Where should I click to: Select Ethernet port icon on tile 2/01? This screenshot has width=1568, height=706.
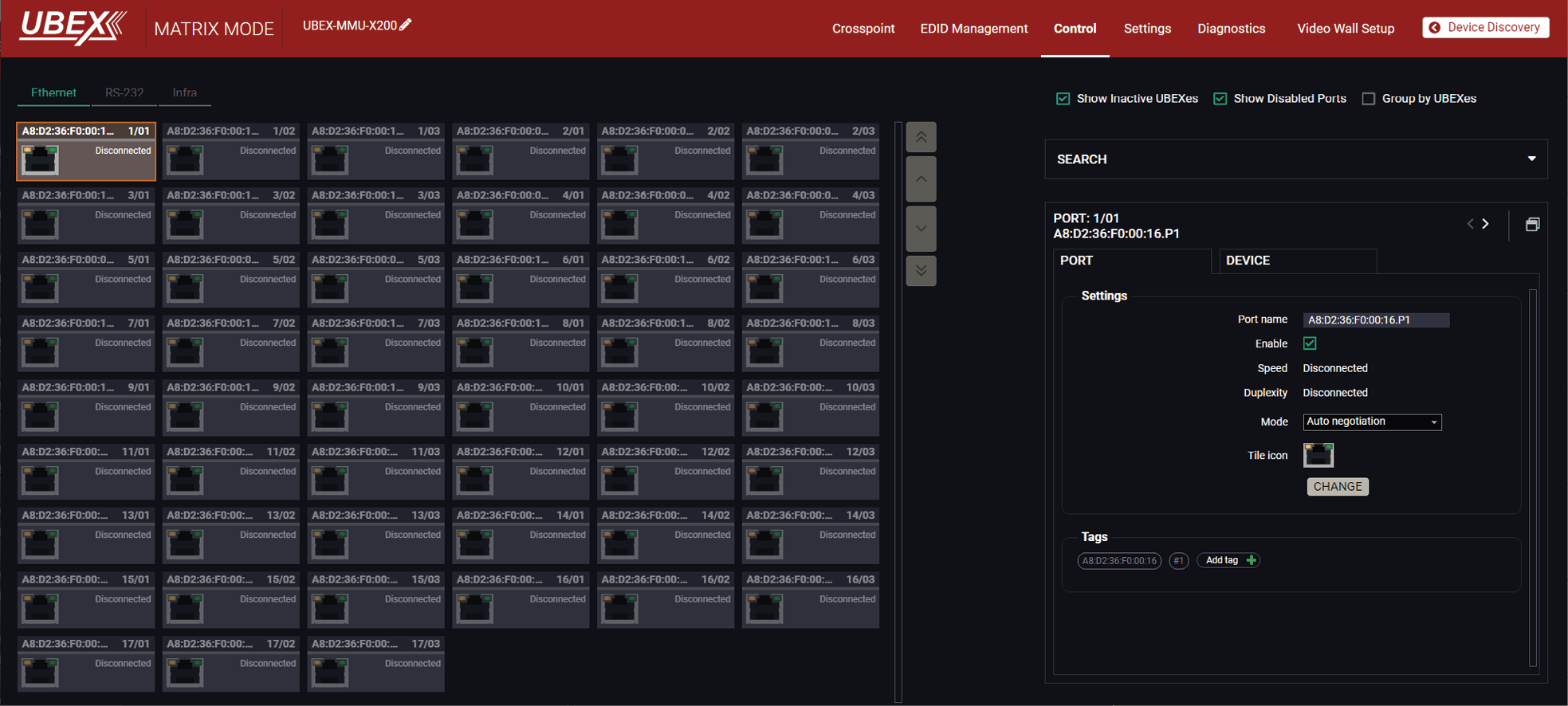[475, 160]
